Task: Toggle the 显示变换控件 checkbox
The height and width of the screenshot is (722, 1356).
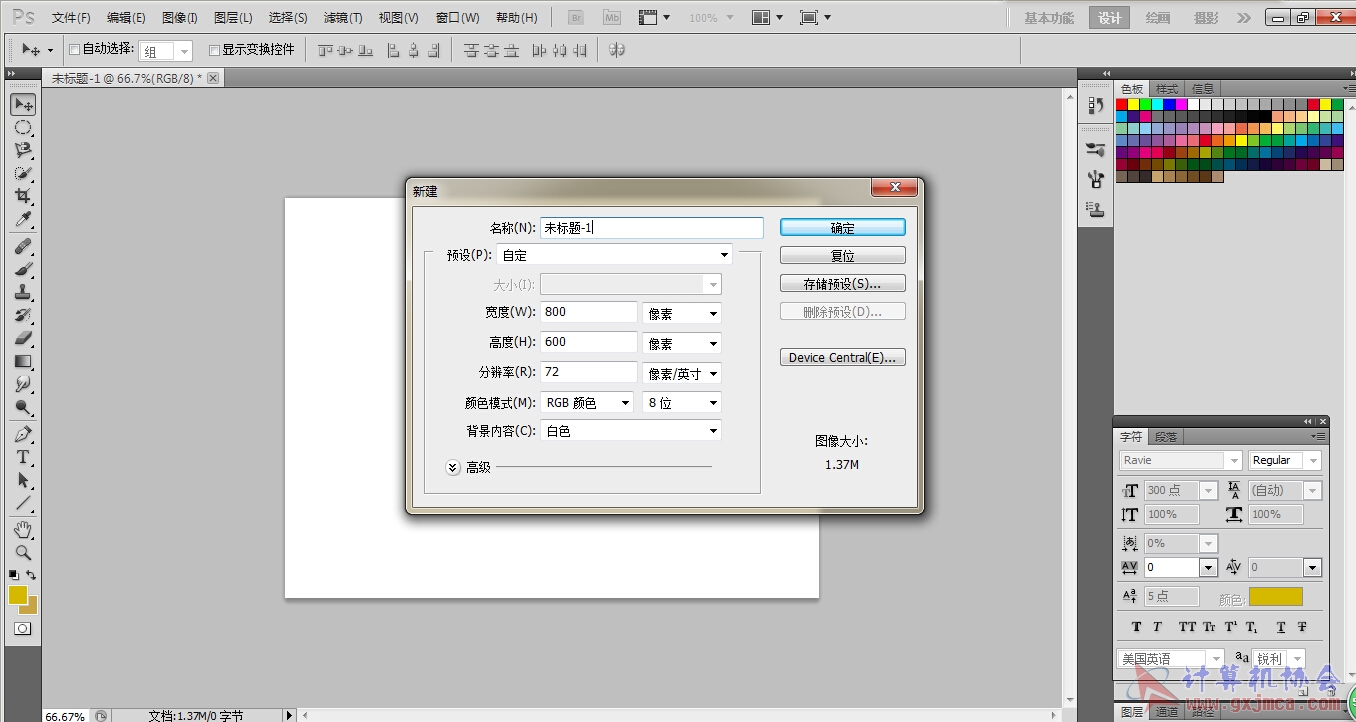Action: point(214,49)
